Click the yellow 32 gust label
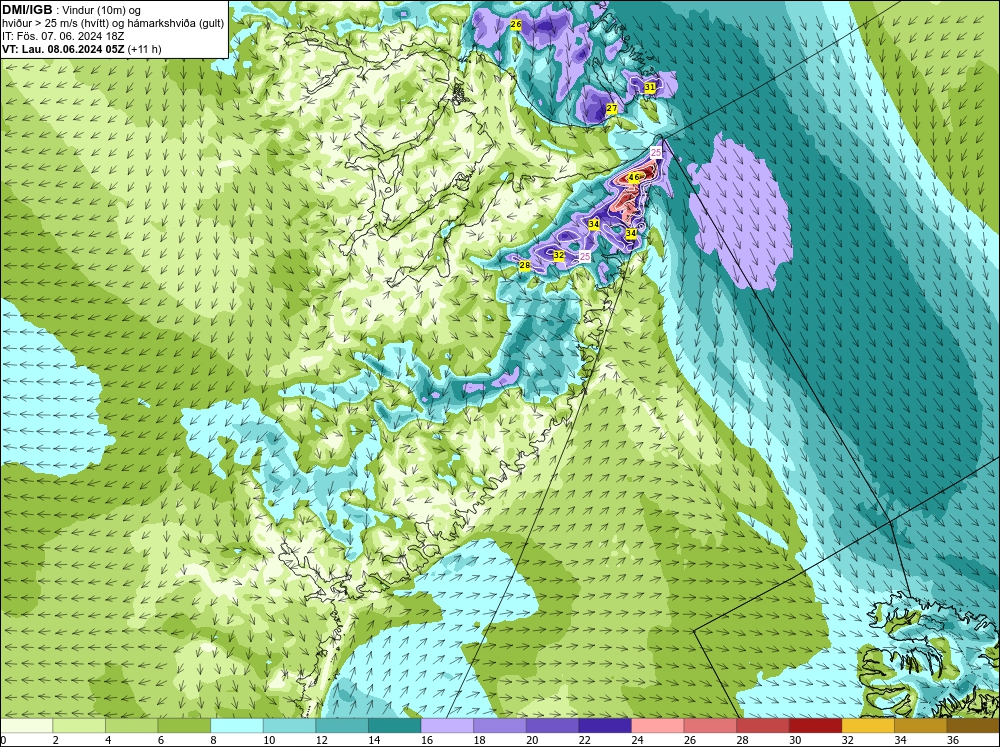The image size is (1000, 747). (559, 255)
